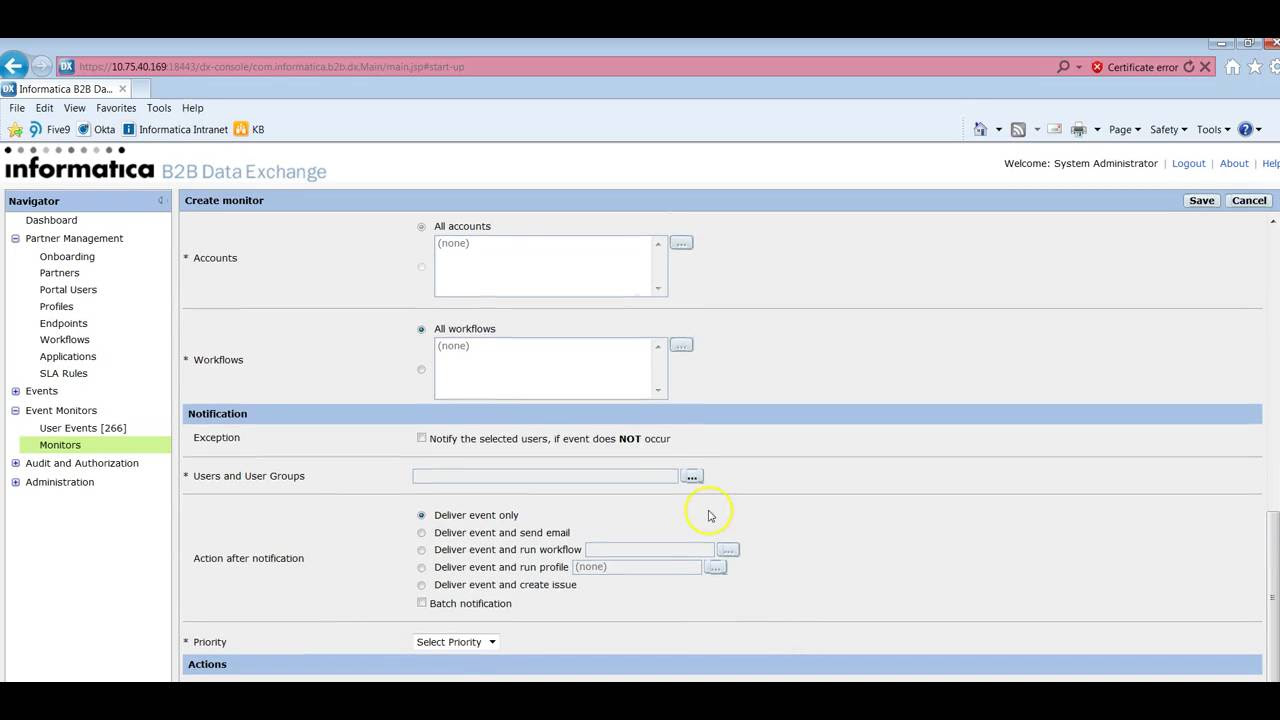This screenshot has width=1280, height=720.
Task: Click the Logout link
Action: coord(1189,164)
